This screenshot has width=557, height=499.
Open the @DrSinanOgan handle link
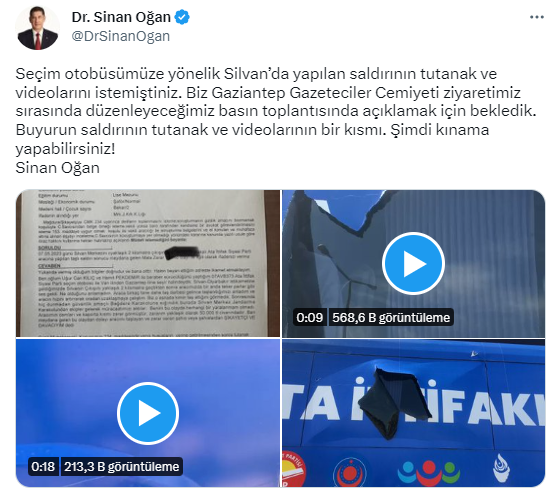tap(121, 36)
